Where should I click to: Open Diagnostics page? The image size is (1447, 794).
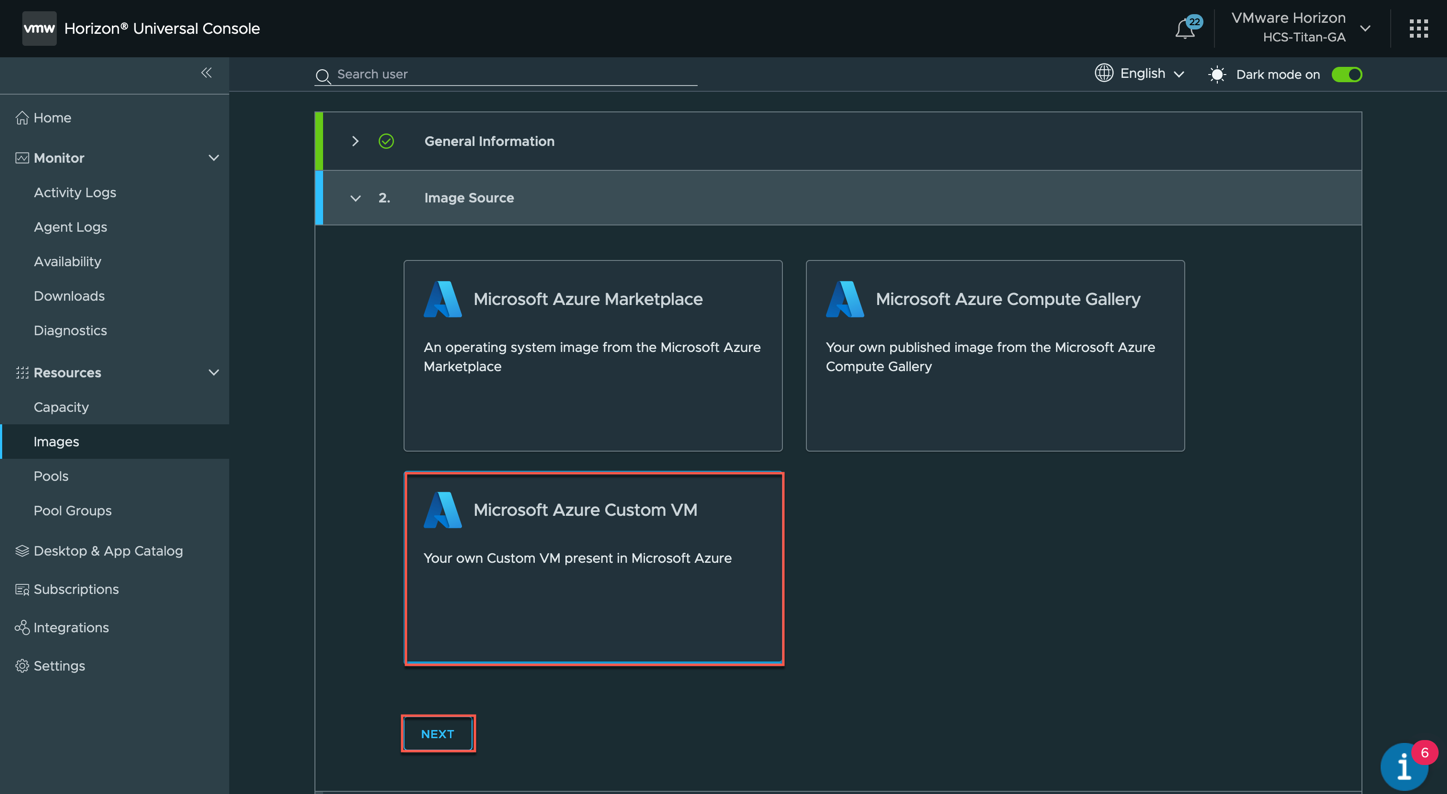(70, 331)
